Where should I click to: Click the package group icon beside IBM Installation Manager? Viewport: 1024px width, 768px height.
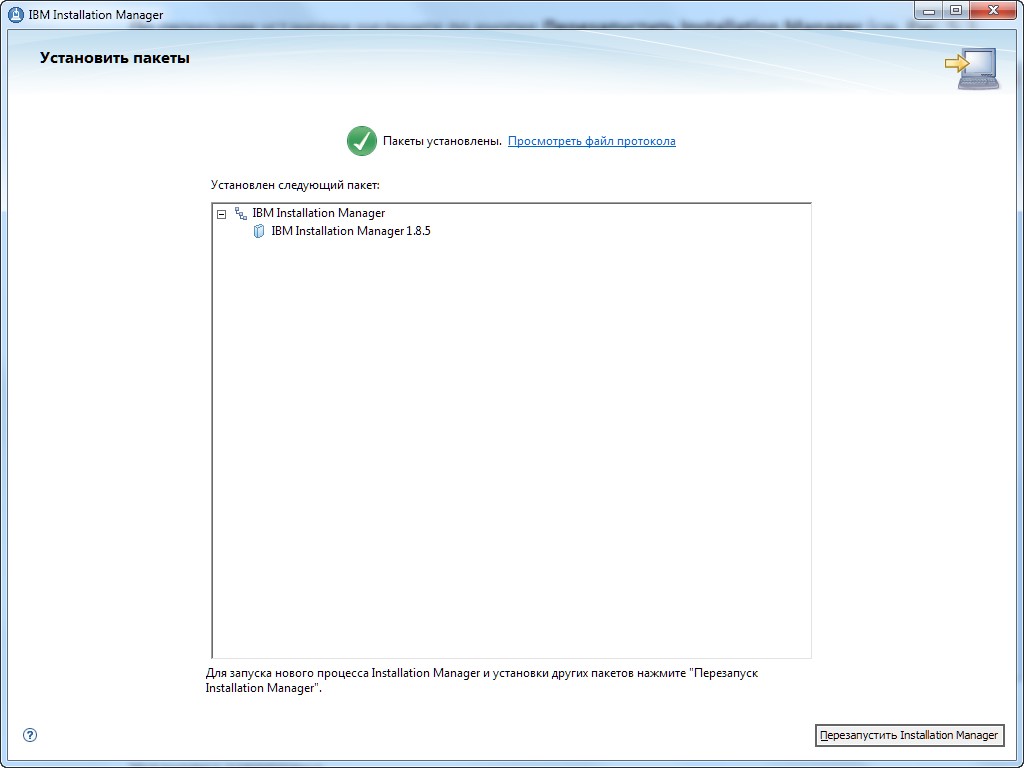[x=241, y=213]
